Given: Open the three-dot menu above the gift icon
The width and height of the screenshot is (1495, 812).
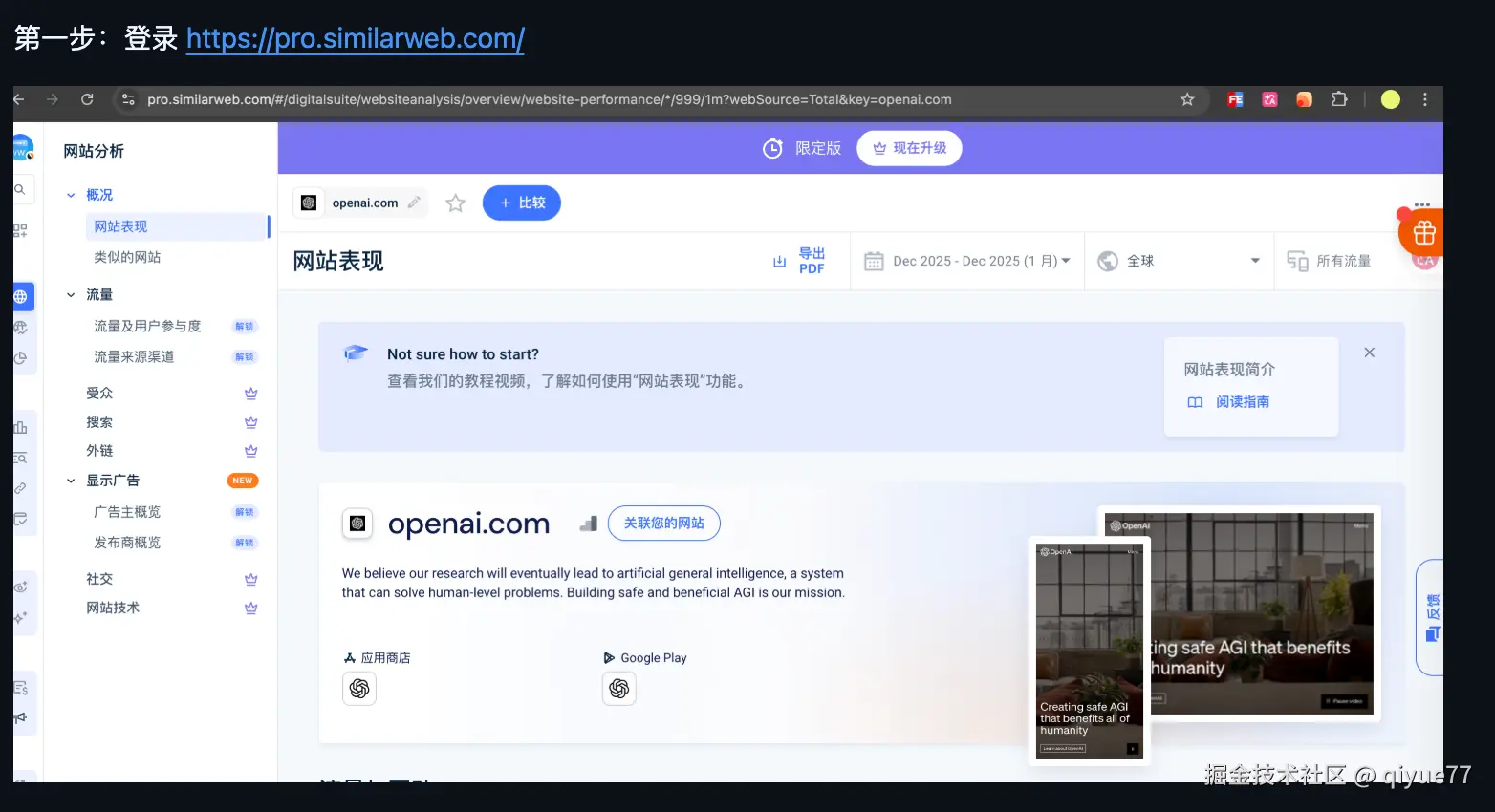Looking at the screenshot, I should (x=1422, y=204).
